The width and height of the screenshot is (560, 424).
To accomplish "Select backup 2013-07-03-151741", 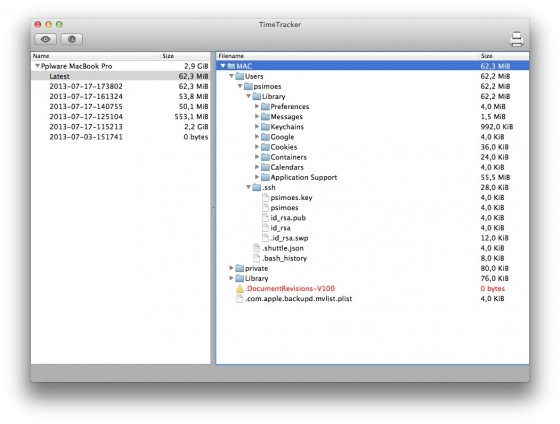I will pyautogui.click(x=121, y=137).
